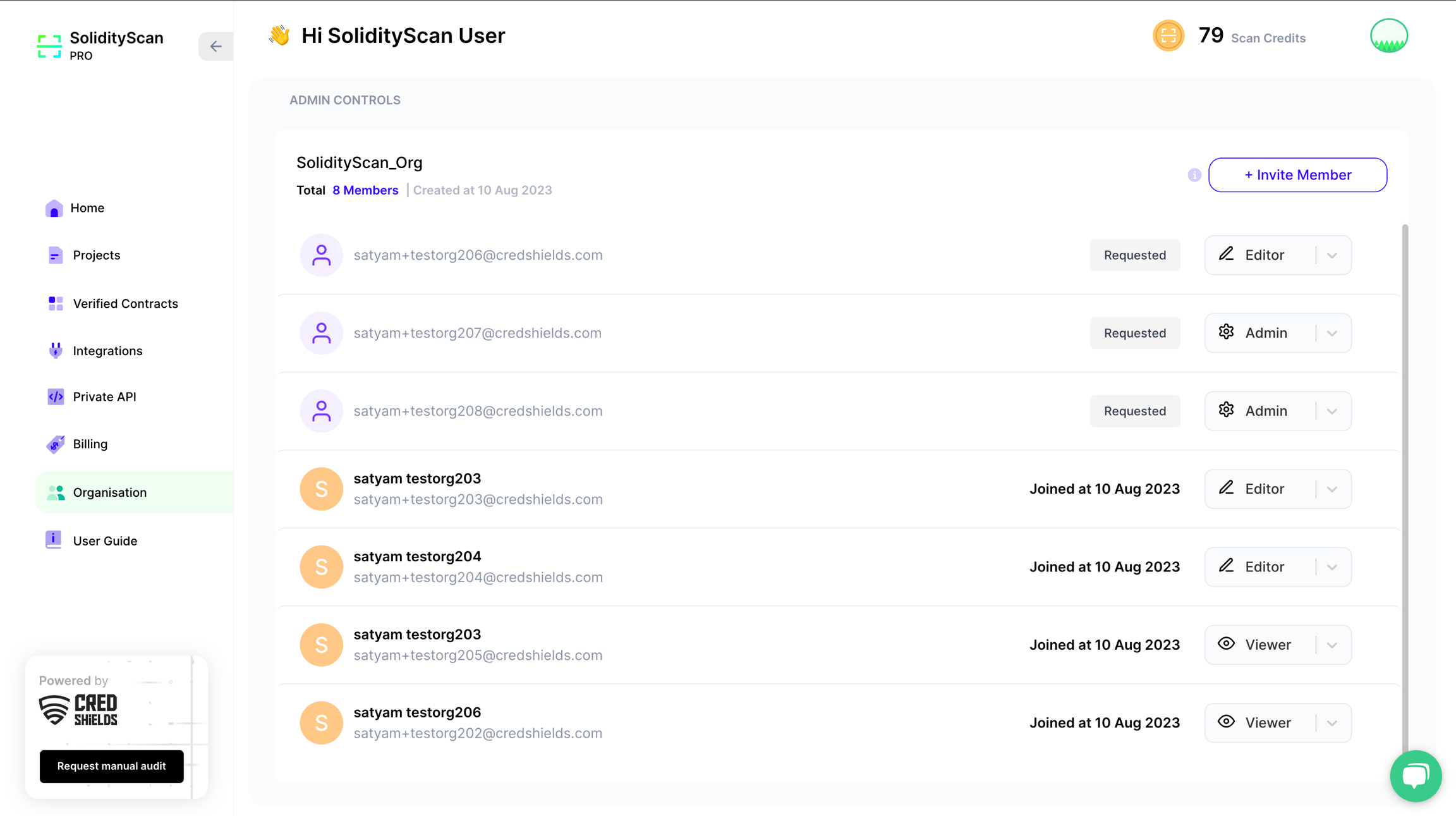Open the Private API section

click(104, 397)
